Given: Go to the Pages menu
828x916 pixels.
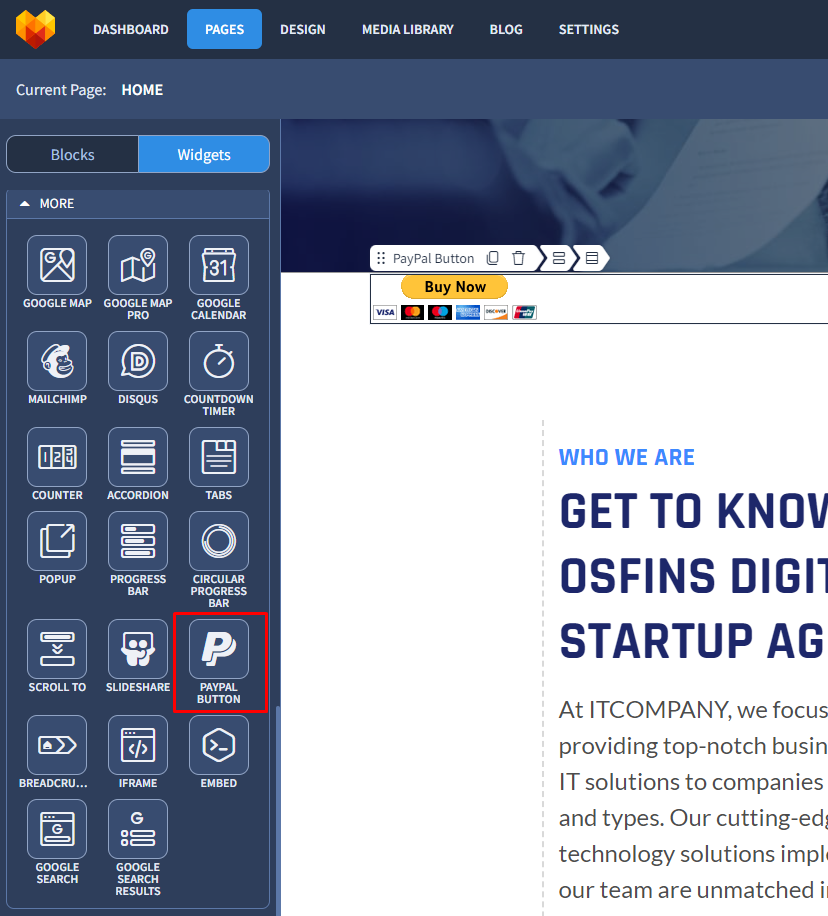Looking at the screenshot, I should pos(224,29).
